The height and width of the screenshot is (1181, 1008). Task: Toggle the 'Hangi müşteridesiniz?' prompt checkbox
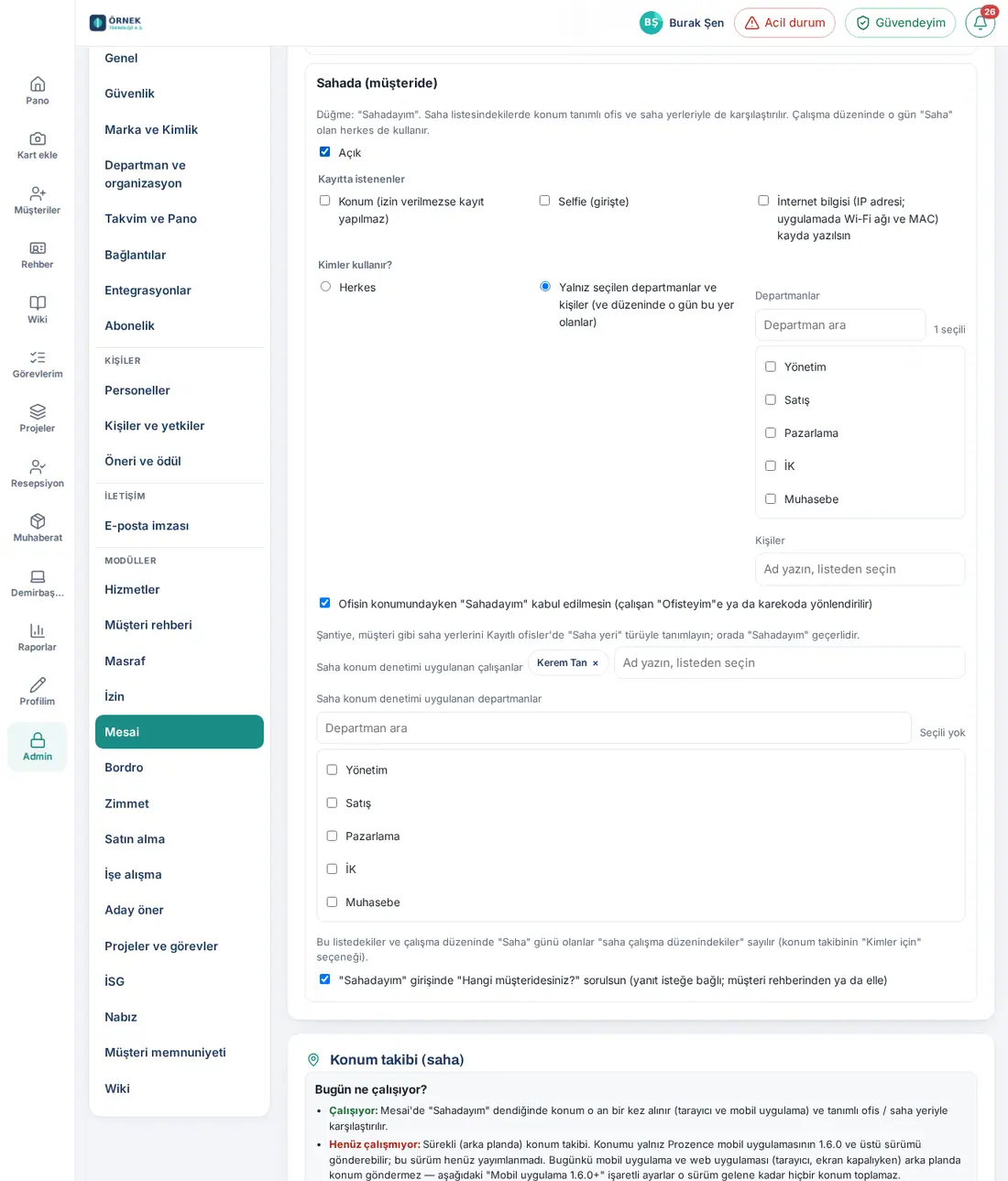[x=324, y=979]
